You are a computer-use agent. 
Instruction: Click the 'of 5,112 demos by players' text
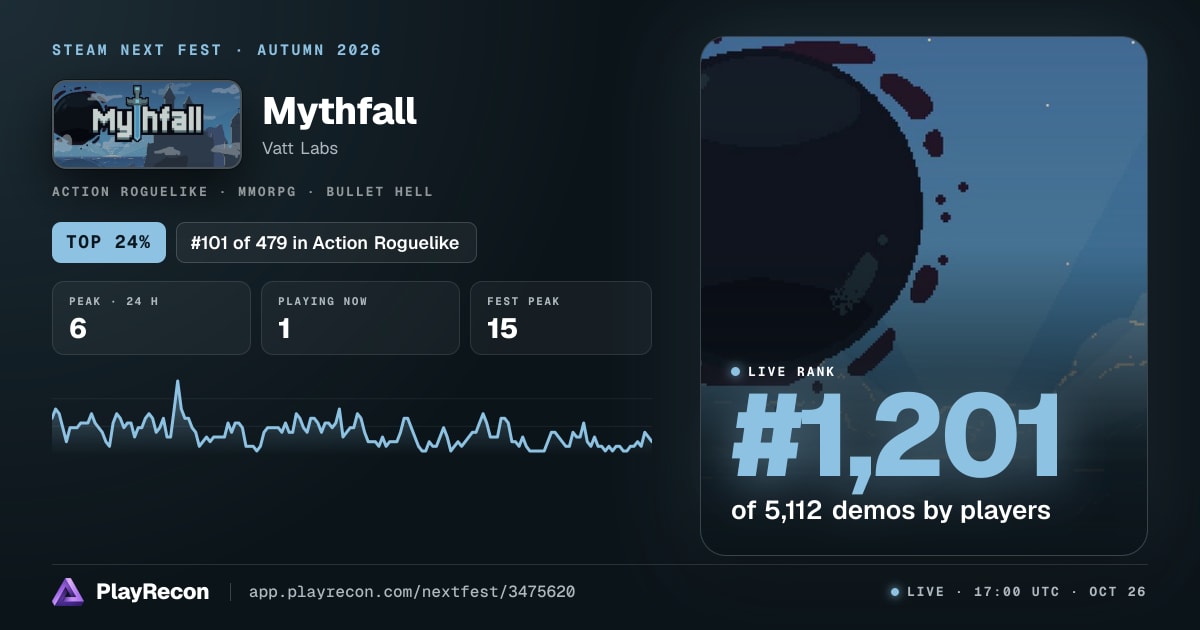click(891, 510)
